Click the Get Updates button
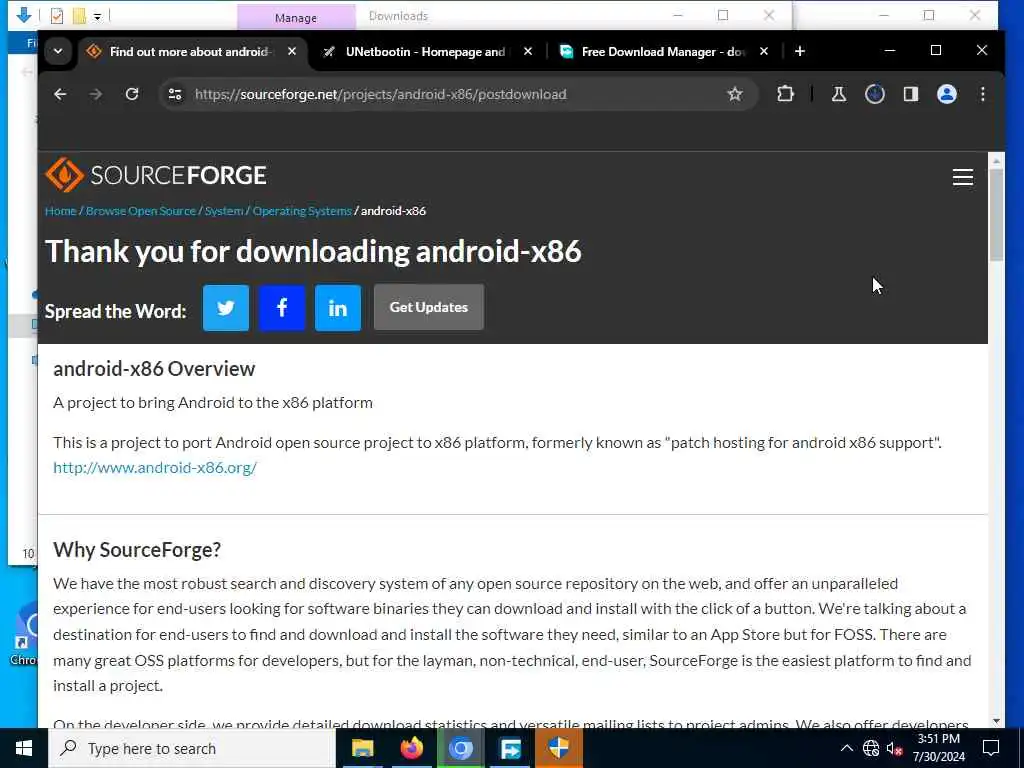 click(x=428, y=307)
